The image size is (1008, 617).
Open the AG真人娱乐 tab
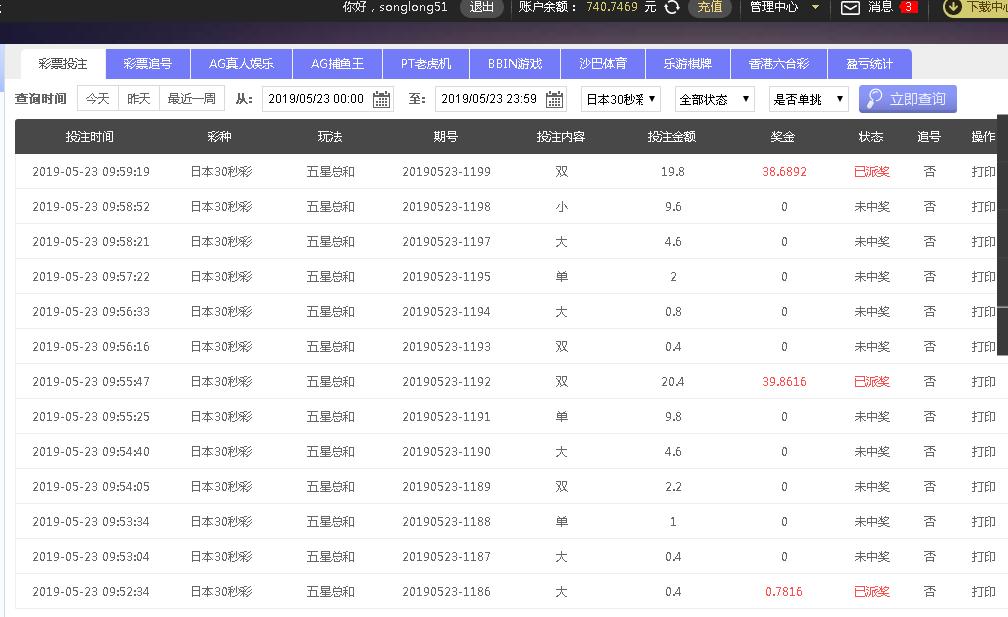point(241,64)
